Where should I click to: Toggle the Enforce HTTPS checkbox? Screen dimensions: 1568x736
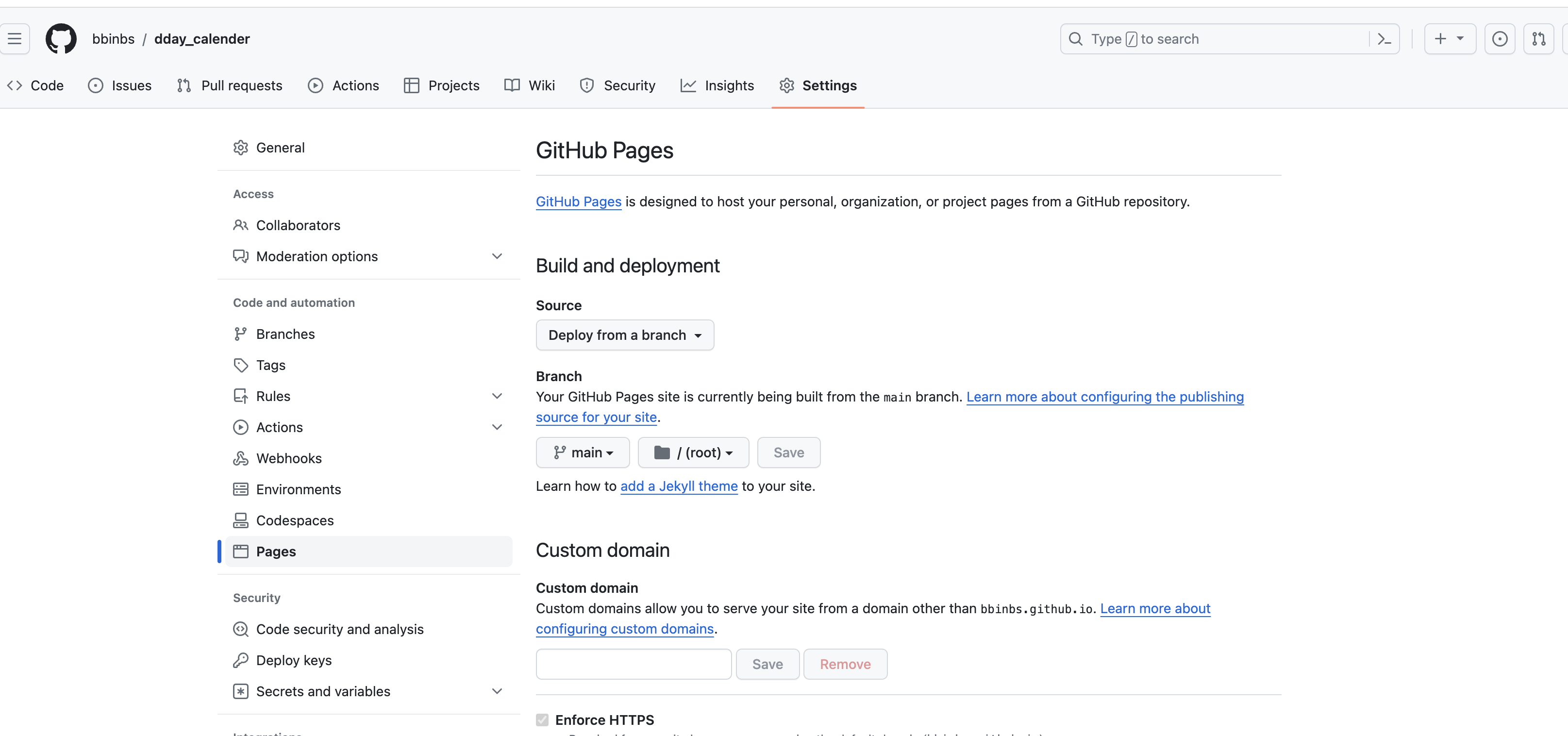(542, 720)
